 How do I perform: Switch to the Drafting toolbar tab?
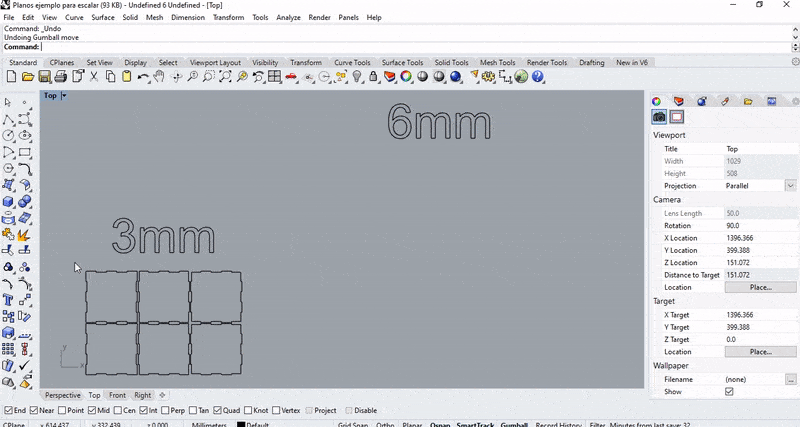591,62
